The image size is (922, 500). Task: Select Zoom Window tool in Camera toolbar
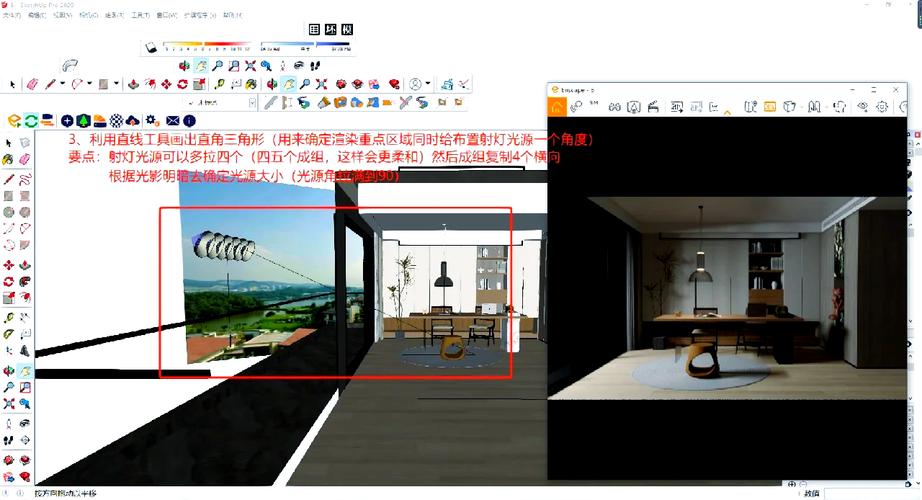pyautogui.click(x=234, y=66)
